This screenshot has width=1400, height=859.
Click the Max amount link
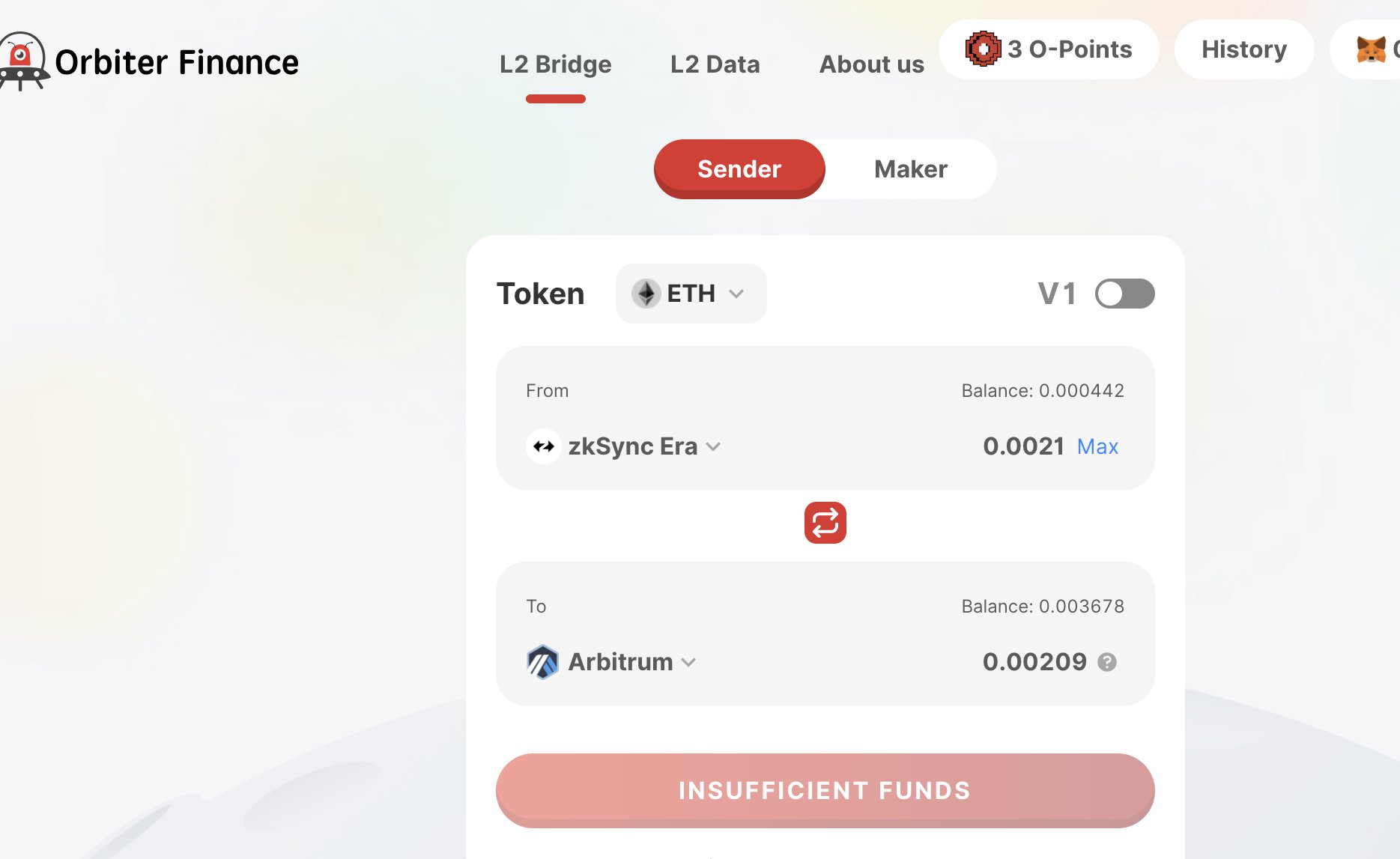pos(1097,447)
